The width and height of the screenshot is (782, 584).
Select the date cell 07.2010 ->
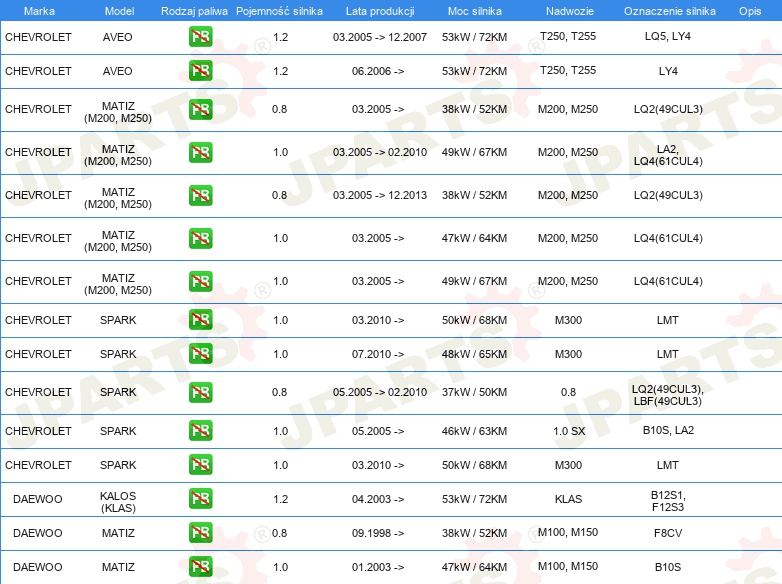point(378,354)
